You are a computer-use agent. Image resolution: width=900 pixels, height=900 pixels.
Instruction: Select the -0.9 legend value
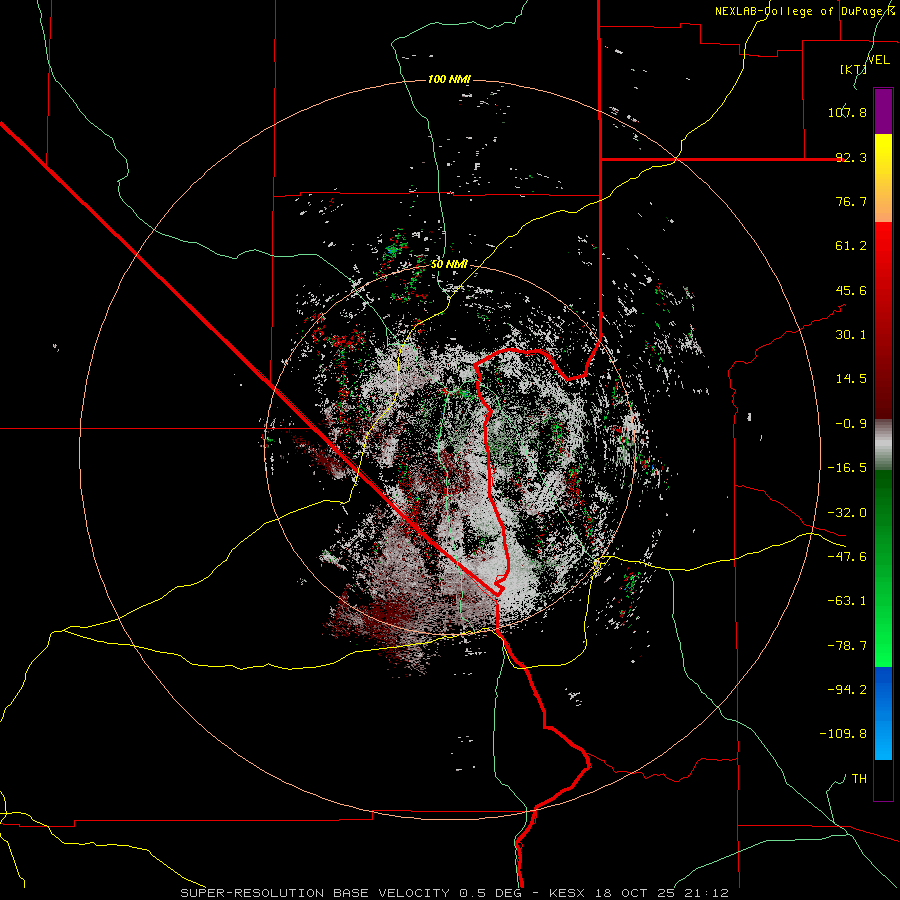[x=851, y=424]
